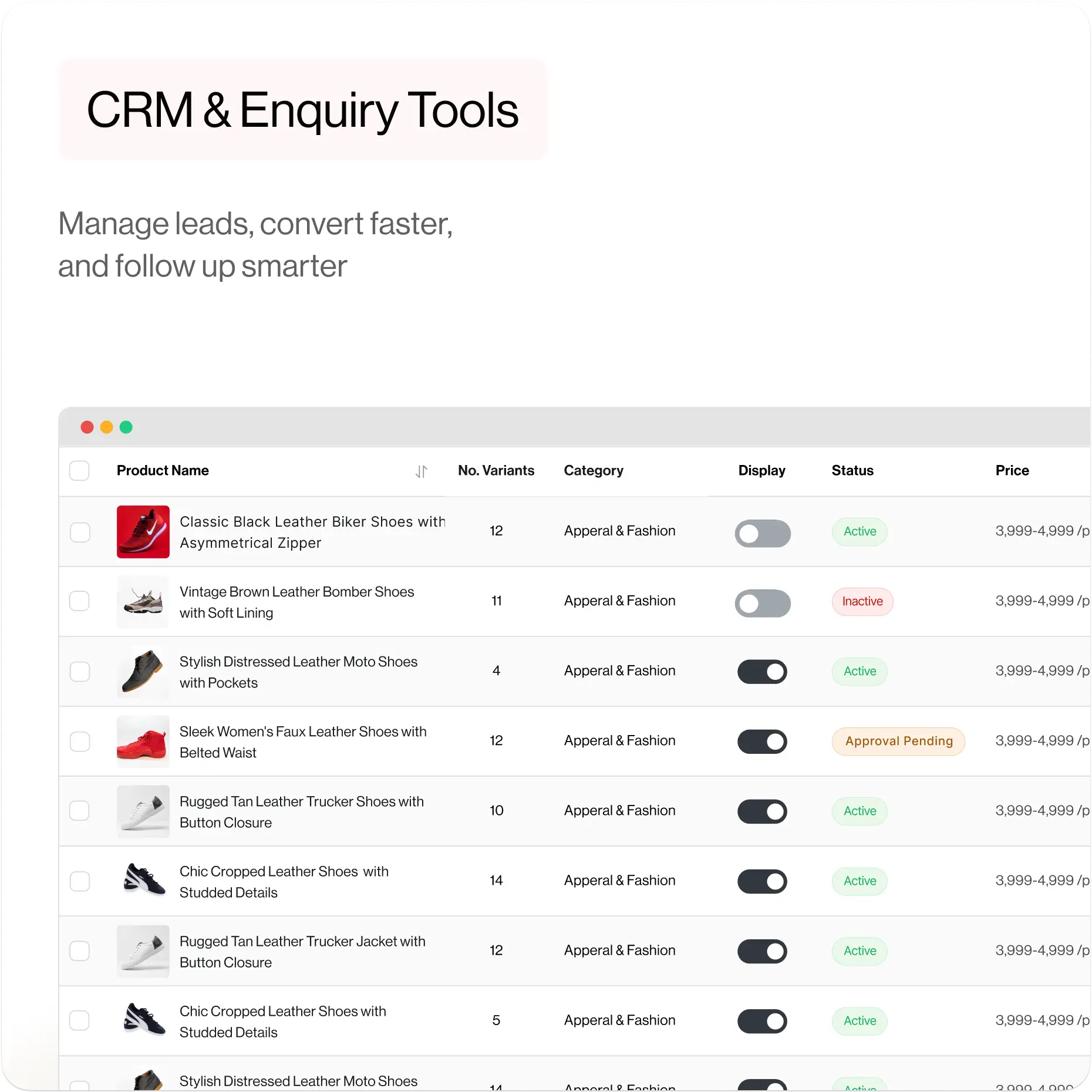The image size is (1092, 1092).
Task: Click the Product Name sort arrows icon
Action: click(421, 471)
